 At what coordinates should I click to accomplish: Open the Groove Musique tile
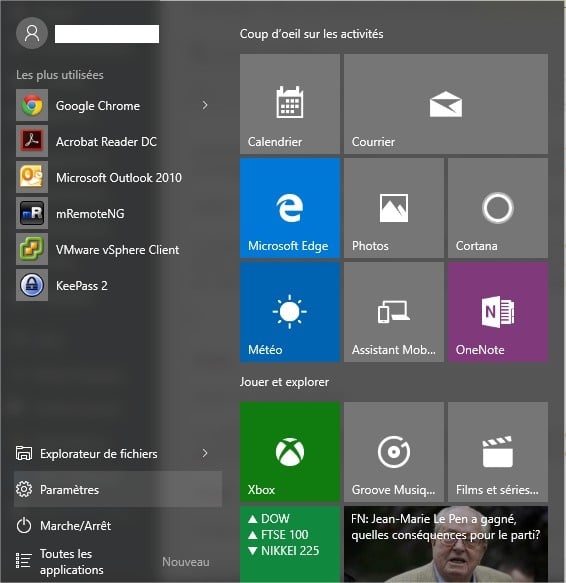394,452
